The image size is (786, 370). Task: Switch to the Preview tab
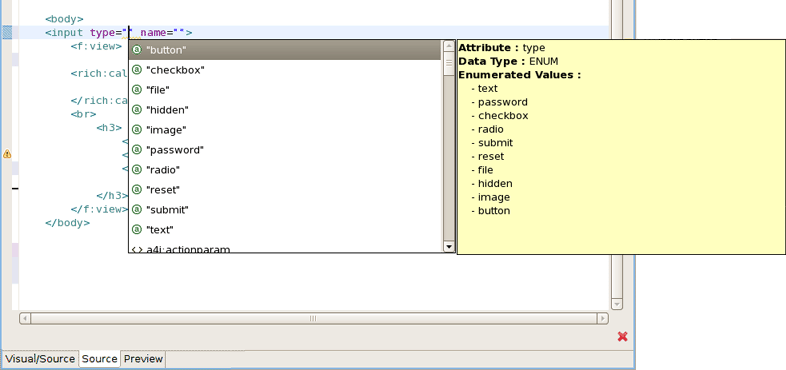(x=143, y=359)
